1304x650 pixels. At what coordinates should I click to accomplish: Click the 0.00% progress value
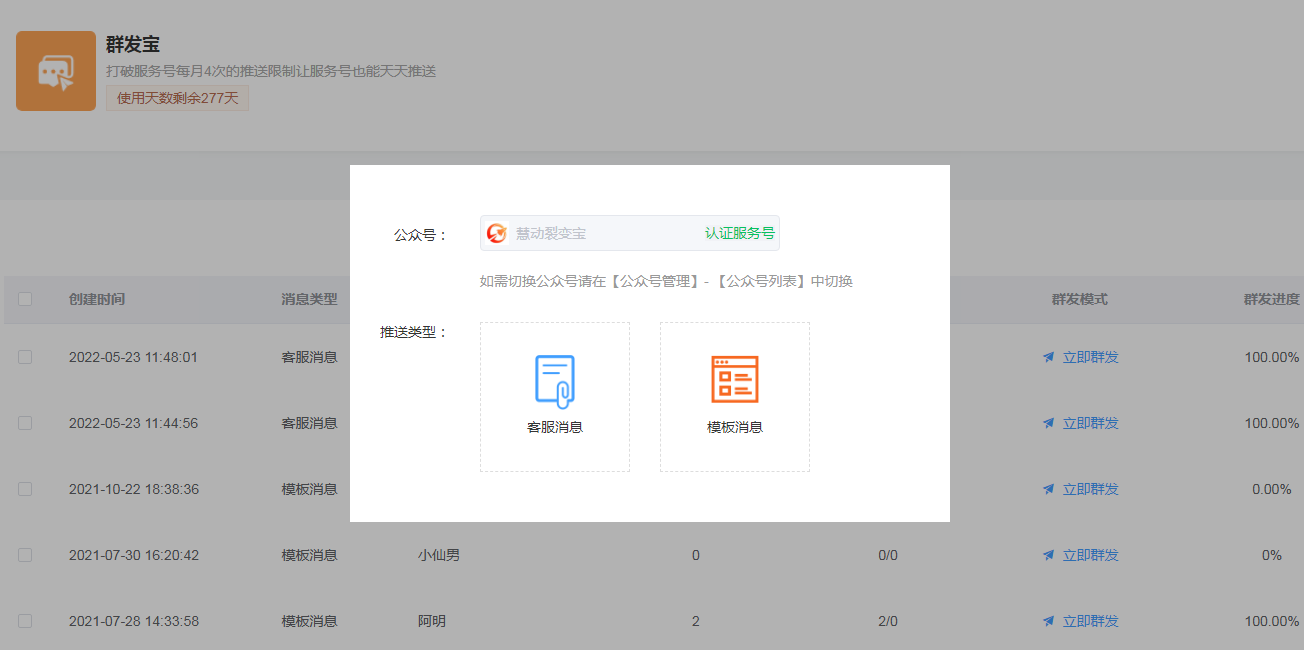tap(1272, 489)
